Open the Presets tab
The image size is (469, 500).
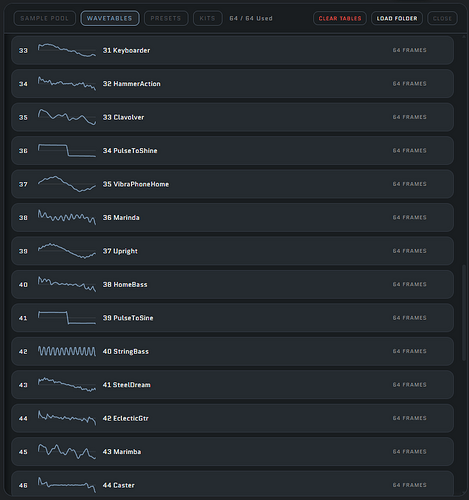click(x=166, y=18)
